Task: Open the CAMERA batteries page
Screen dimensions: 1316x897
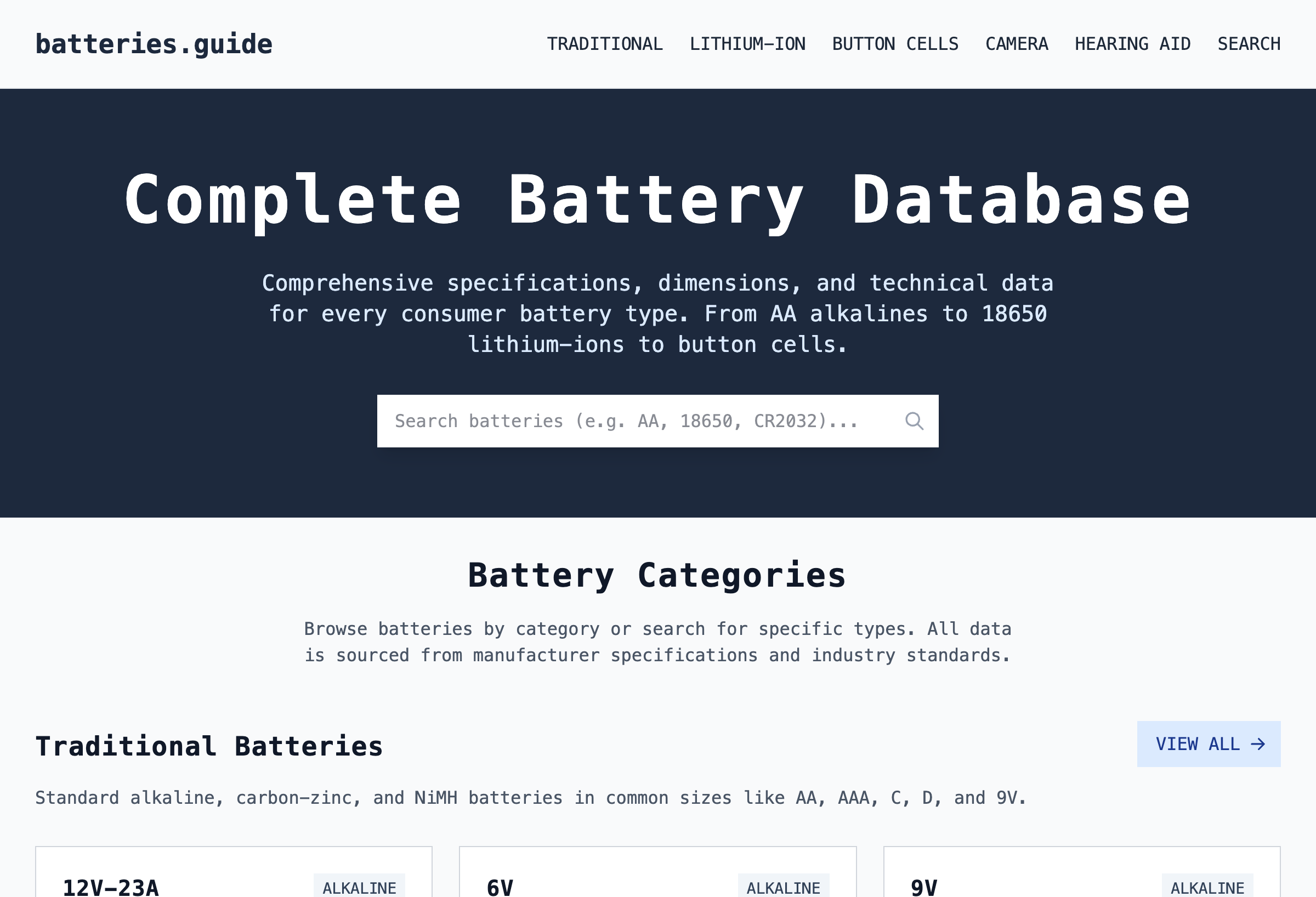Action: [1017, 44]
